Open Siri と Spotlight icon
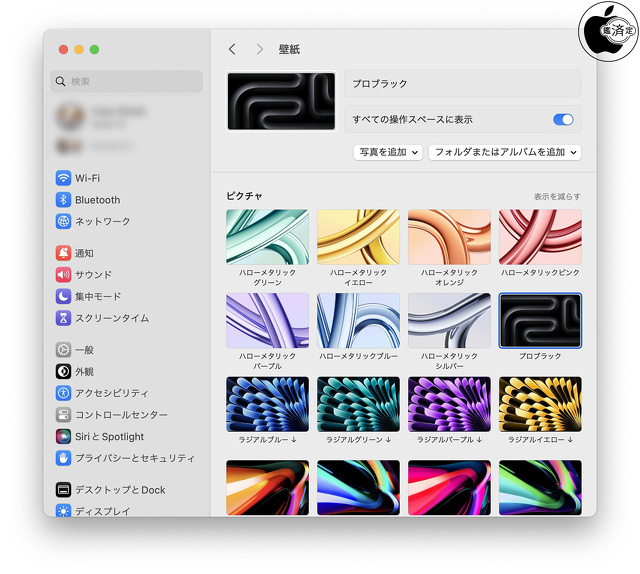640x574 pixels. tap(63, 436)
